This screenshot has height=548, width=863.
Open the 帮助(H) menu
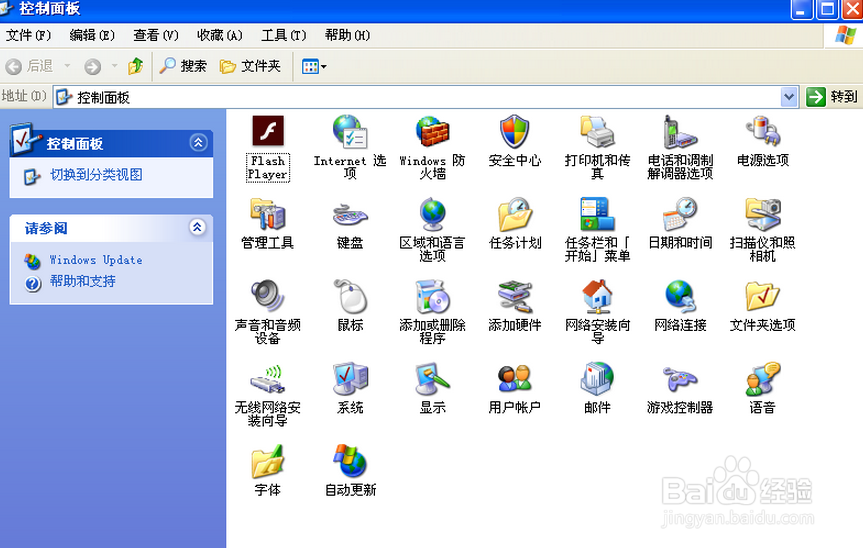pos(347,35)
